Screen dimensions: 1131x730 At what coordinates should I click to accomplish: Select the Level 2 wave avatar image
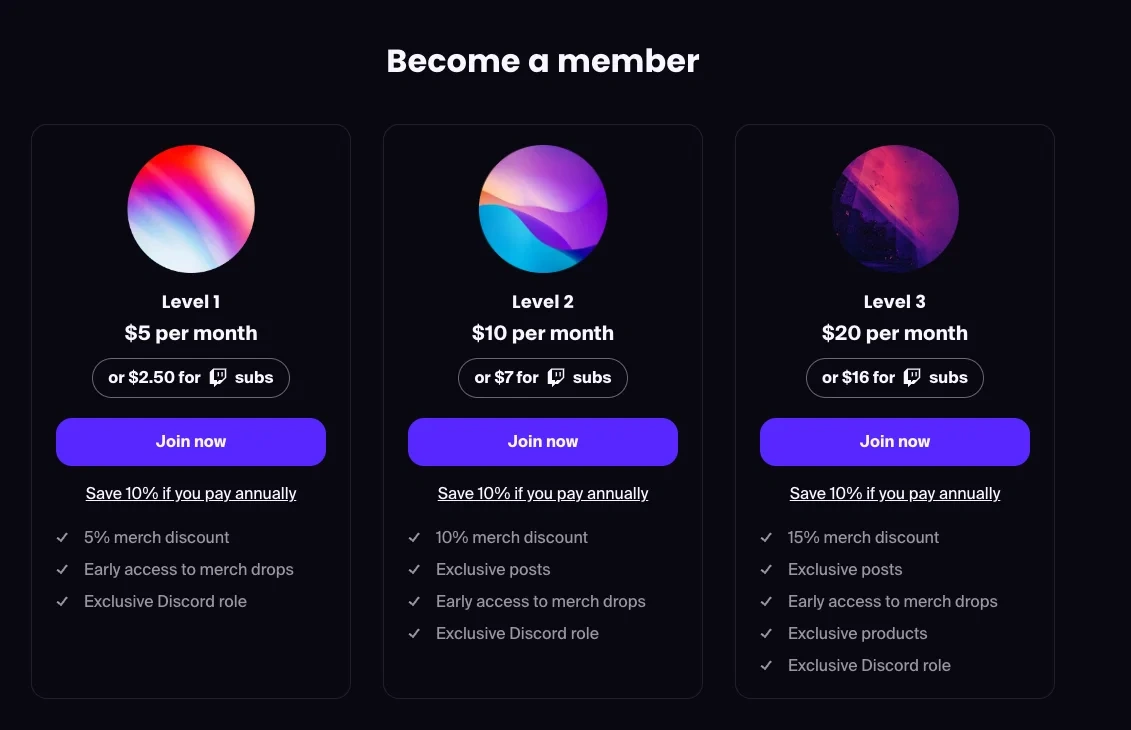[x=542, y=209]
